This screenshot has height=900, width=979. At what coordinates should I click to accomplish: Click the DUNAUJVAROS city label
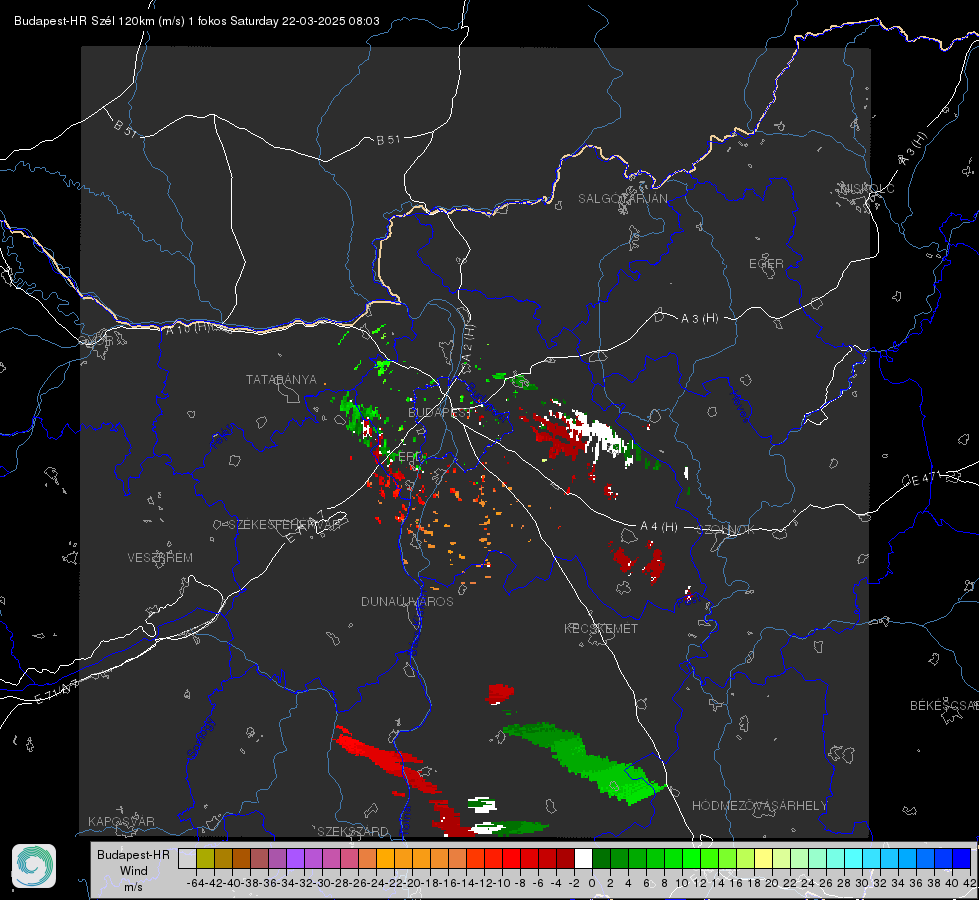(x=407, y=601)
